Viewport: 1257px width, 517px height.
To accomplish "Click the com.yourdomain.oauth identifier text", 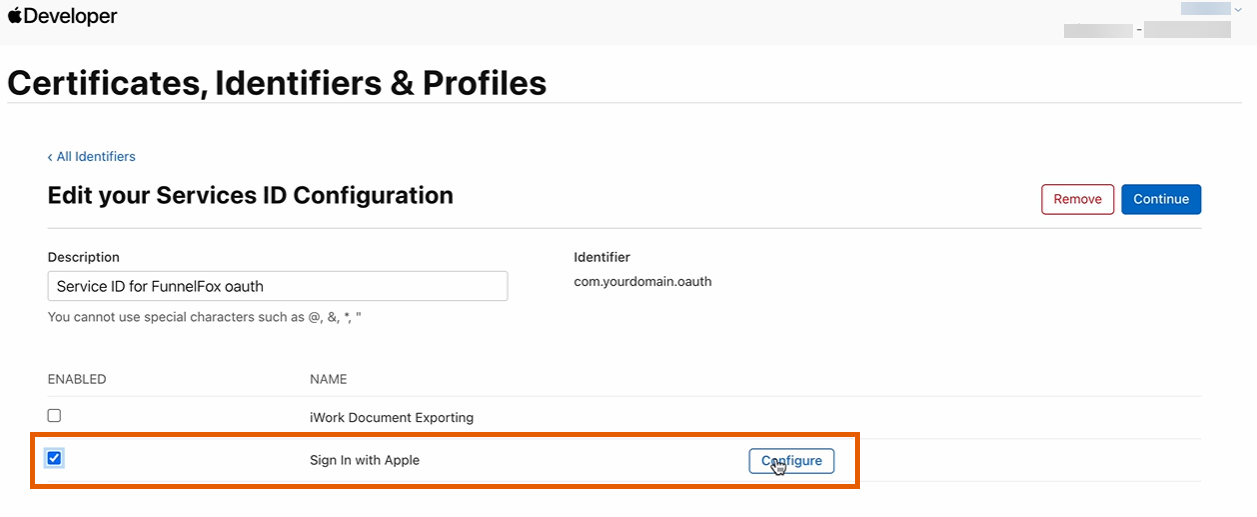I will click(x=642, y=282).
